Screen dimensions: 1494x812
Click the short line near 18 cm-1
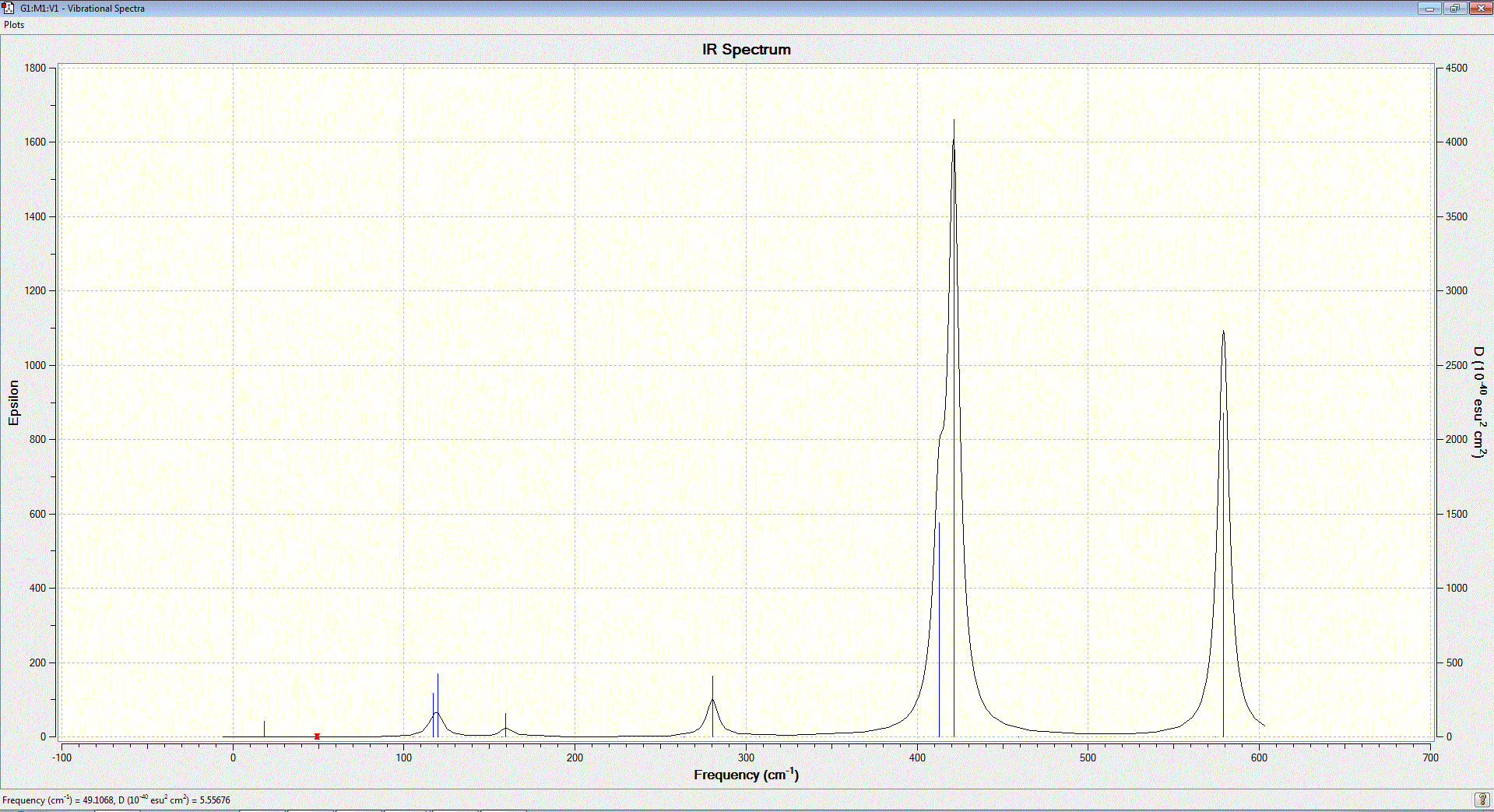coord(264,729)
